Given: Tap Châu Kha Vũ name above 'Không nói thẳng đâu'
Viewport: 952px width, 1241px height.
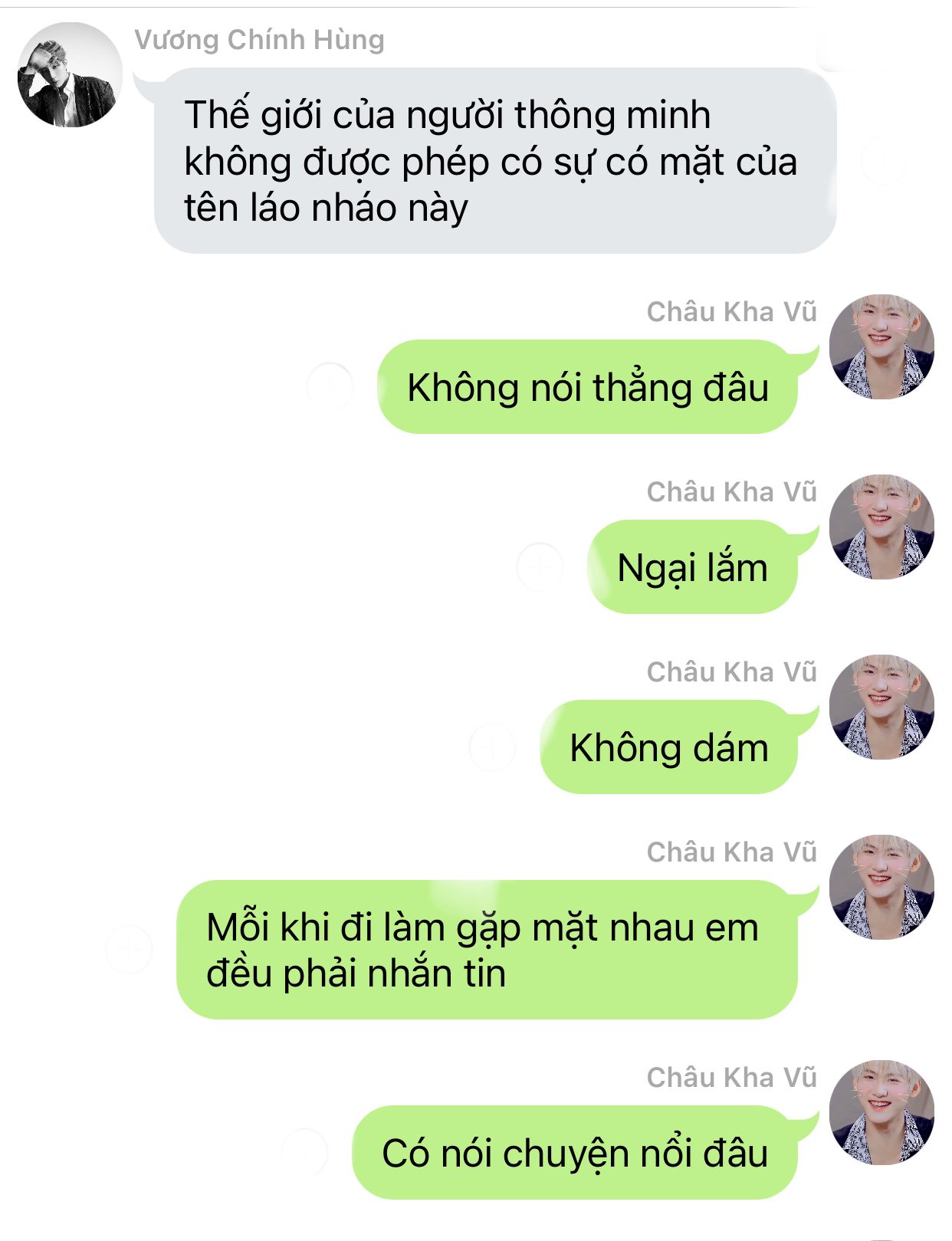Looking at the screenshot, I should tap(732, 312).
